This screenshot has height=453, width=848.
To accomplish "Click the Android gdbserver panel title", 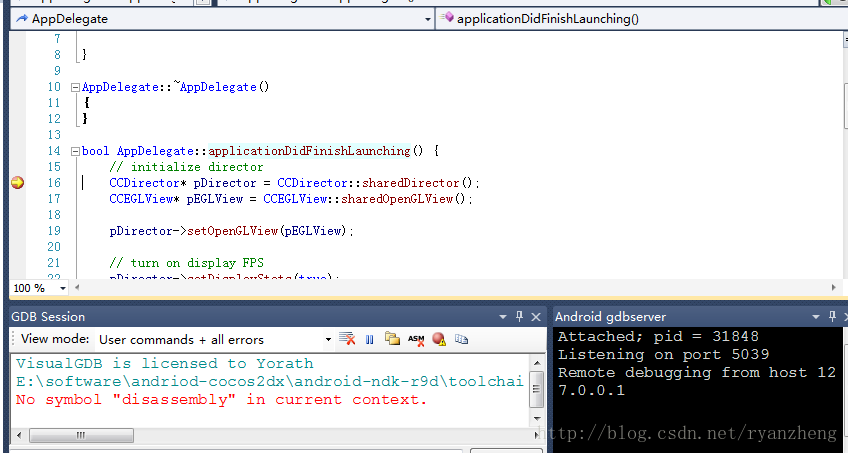I will (610, 317).
